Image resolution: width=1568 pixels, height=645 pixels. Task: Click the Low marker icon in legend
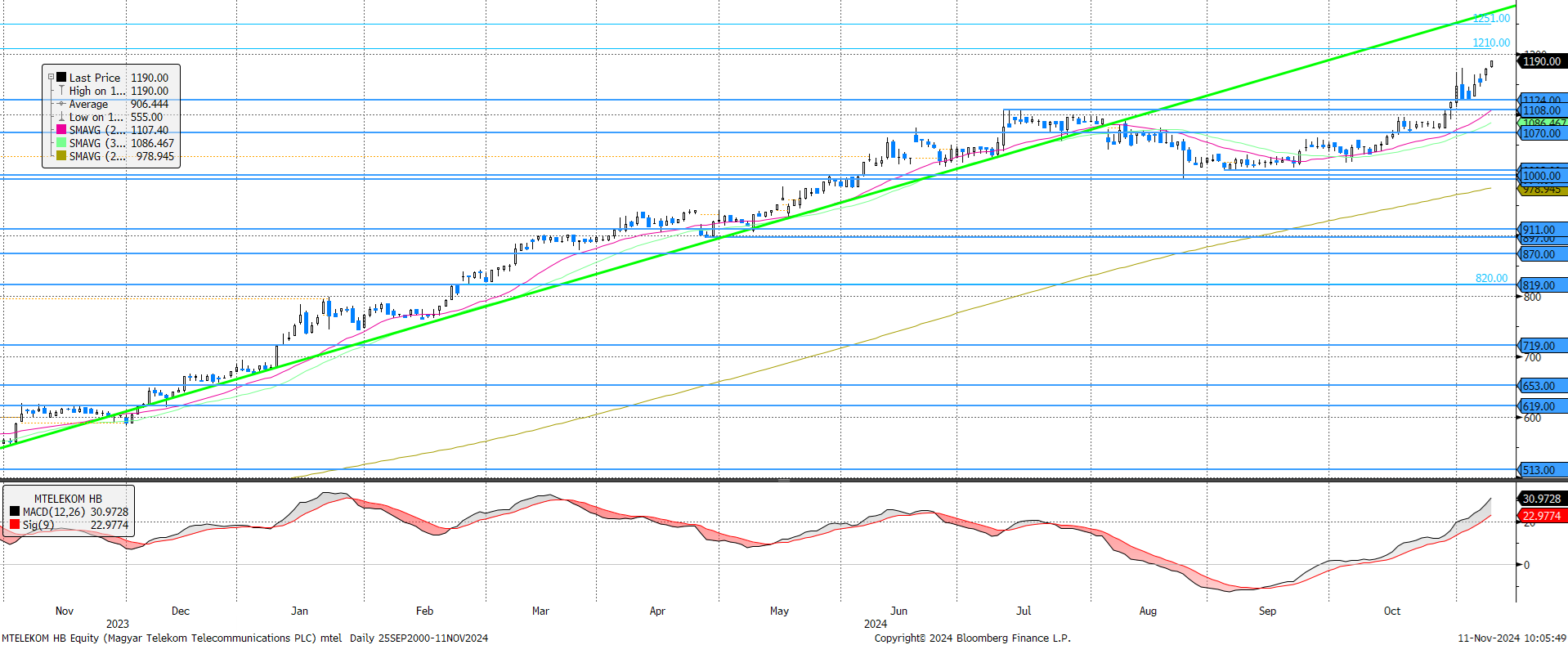[x=61, y=117]
